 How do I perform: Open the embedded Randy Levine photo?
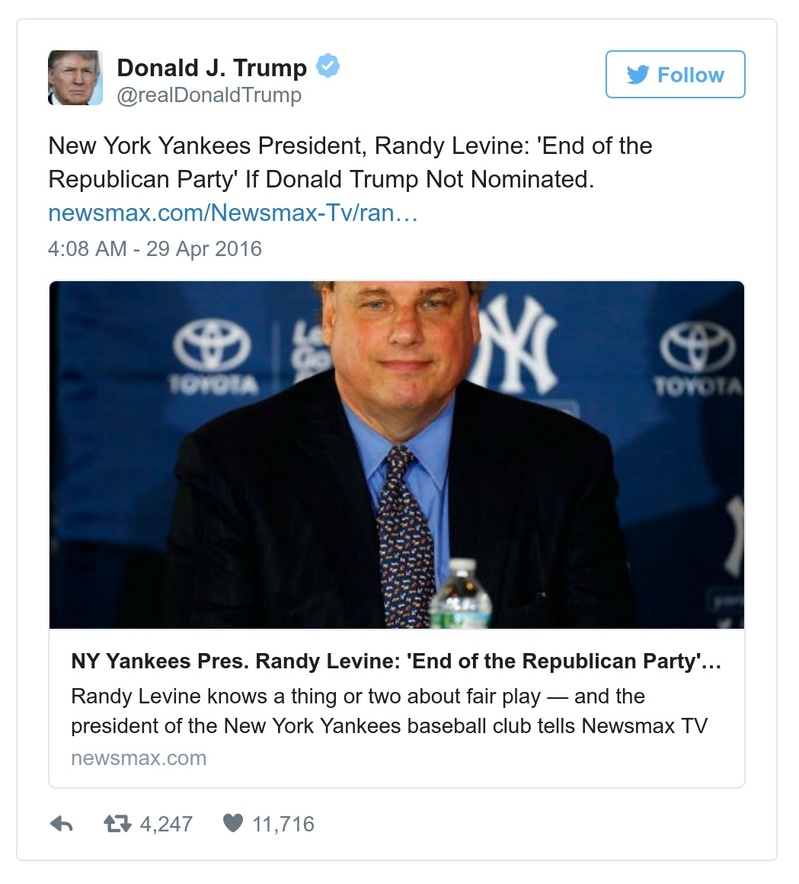pos(400,450)
